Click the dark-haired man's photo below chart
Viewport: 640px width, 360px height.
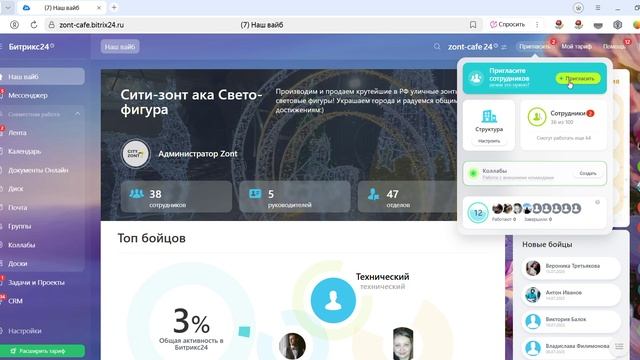coord(292,346)
